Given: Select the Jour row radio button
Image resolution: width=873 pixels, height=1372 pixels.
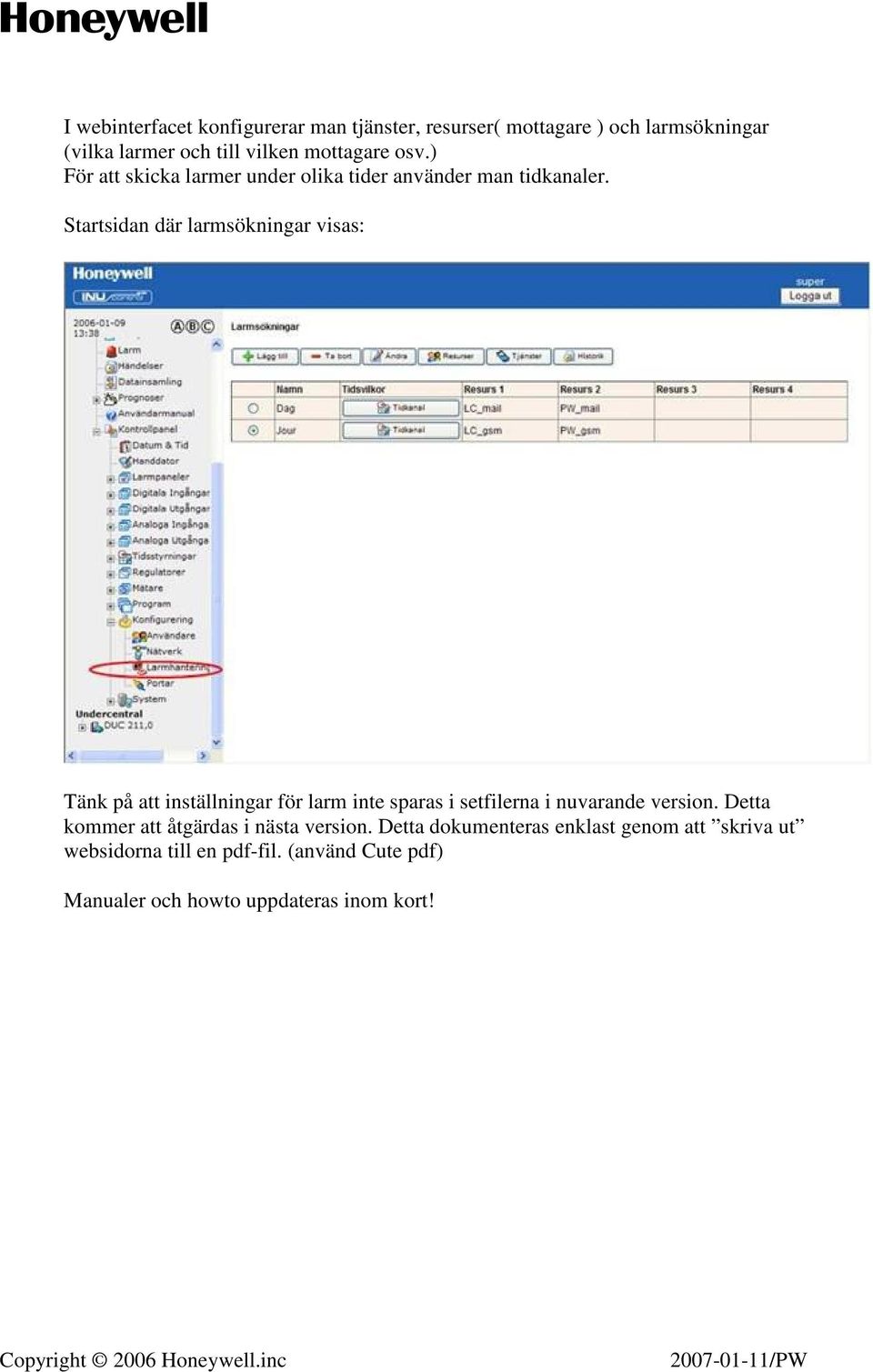Looking at the screenshot, I should pos(254,431).
